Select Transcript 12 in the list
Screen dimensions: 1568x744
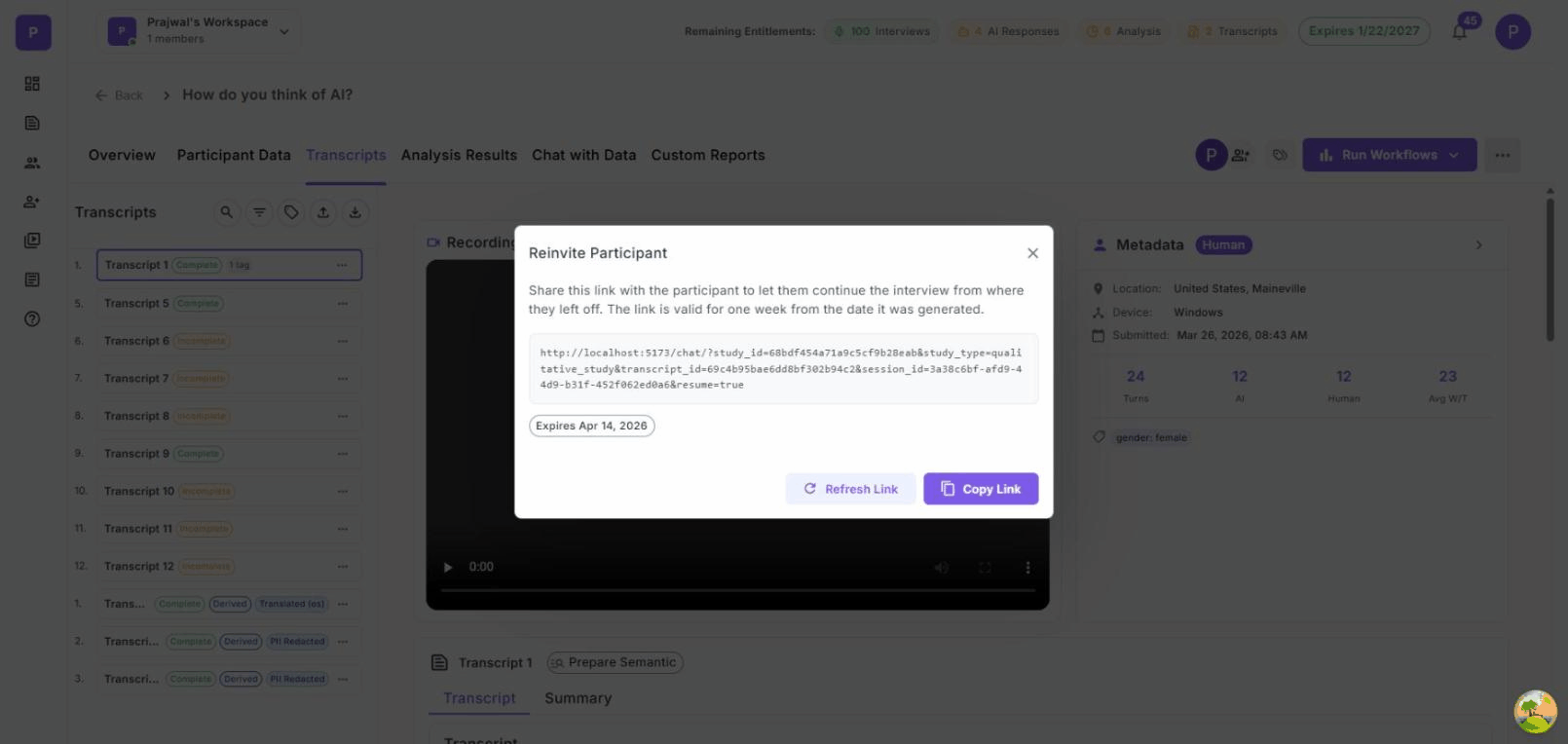(229, 566)
